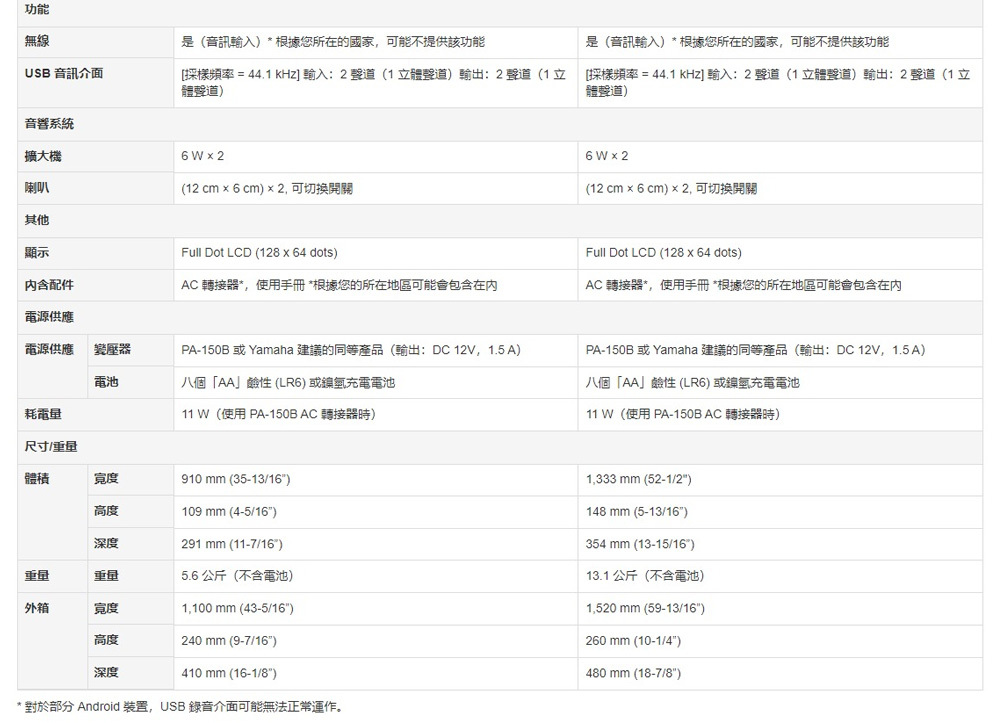The height and width of the screenshot is (723, 1000).
Task: Click the 910 mm width value cell
Action: [236, 480]
